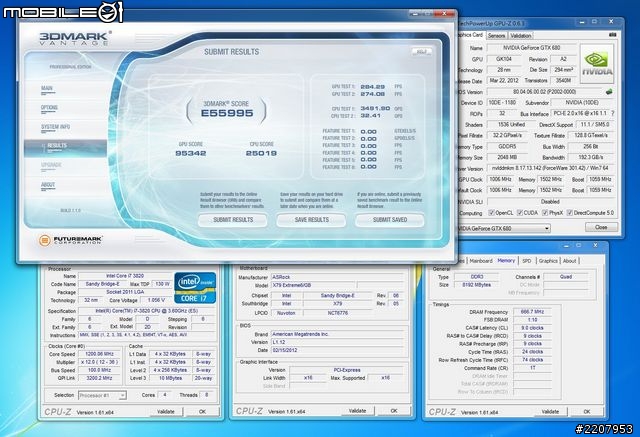Open OPTIONS section in 3DMark sidebar
Viewport: 640px width, 437px height.
click(x=49, y=108)
